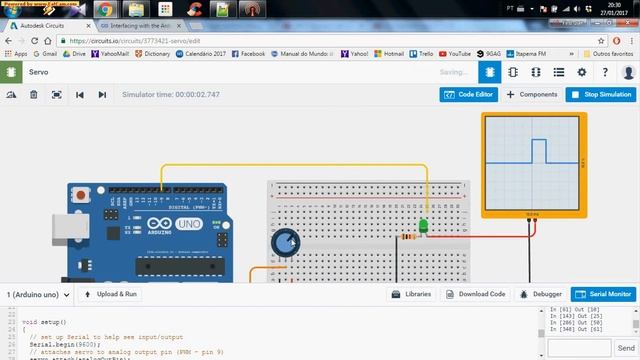Open the help question mark icon
Screen dimensions: 640x360
click(605, 72)
